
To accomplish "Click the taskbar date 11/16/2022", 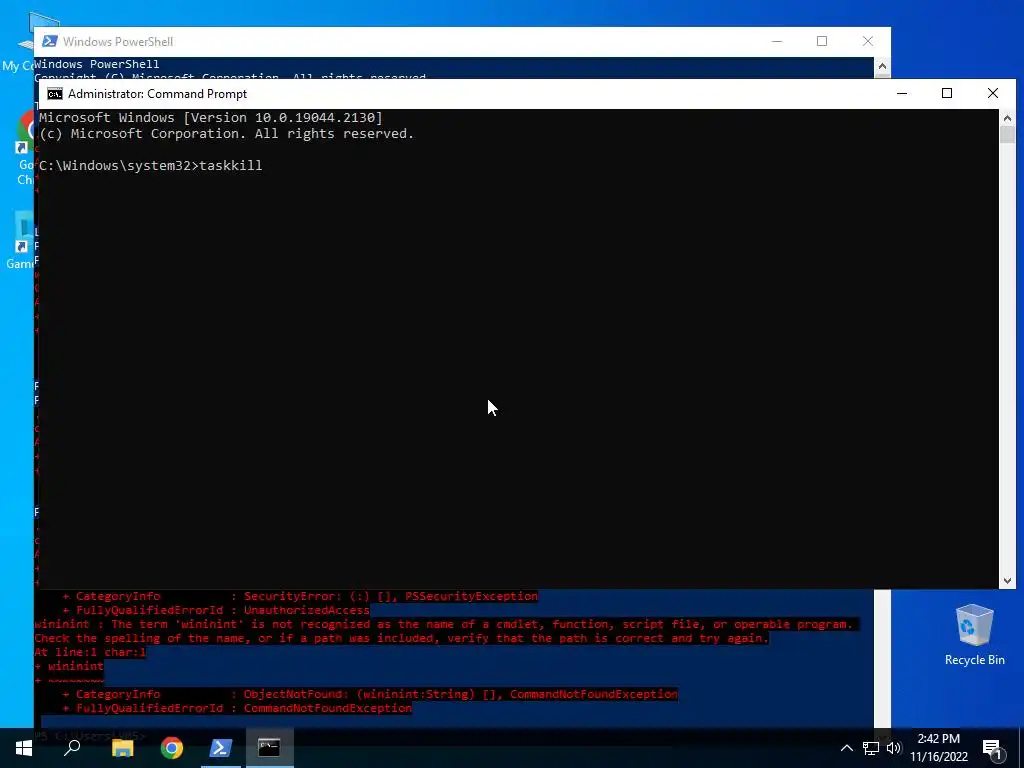I will click(938, 757).
